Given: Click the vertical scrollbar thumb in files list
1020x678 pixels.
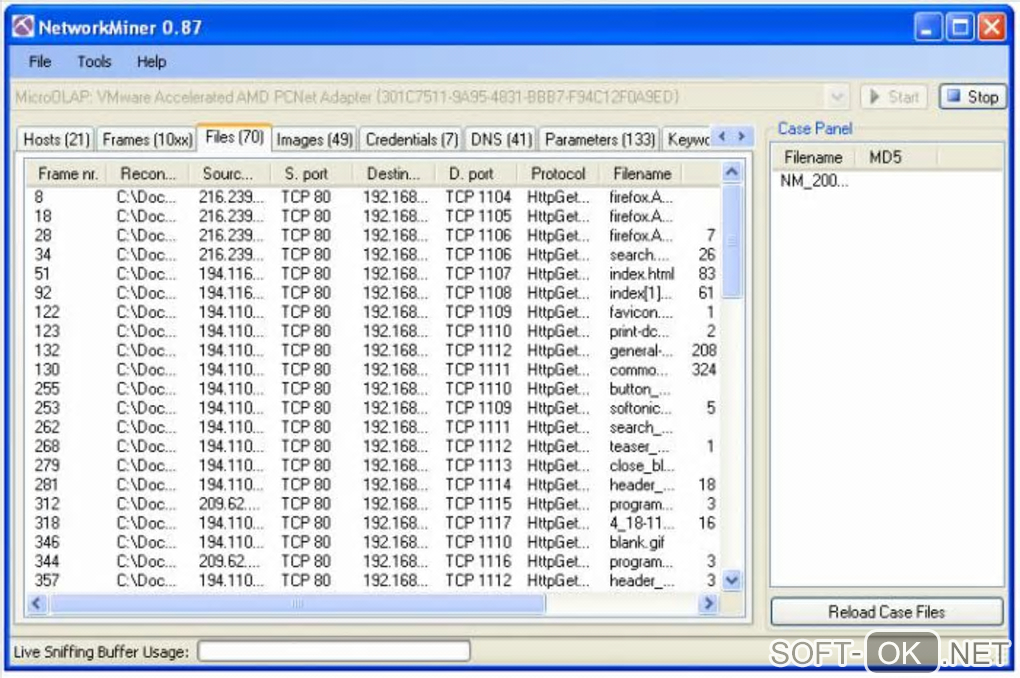Looking at the screenshot, I should [x=732, y=240].
